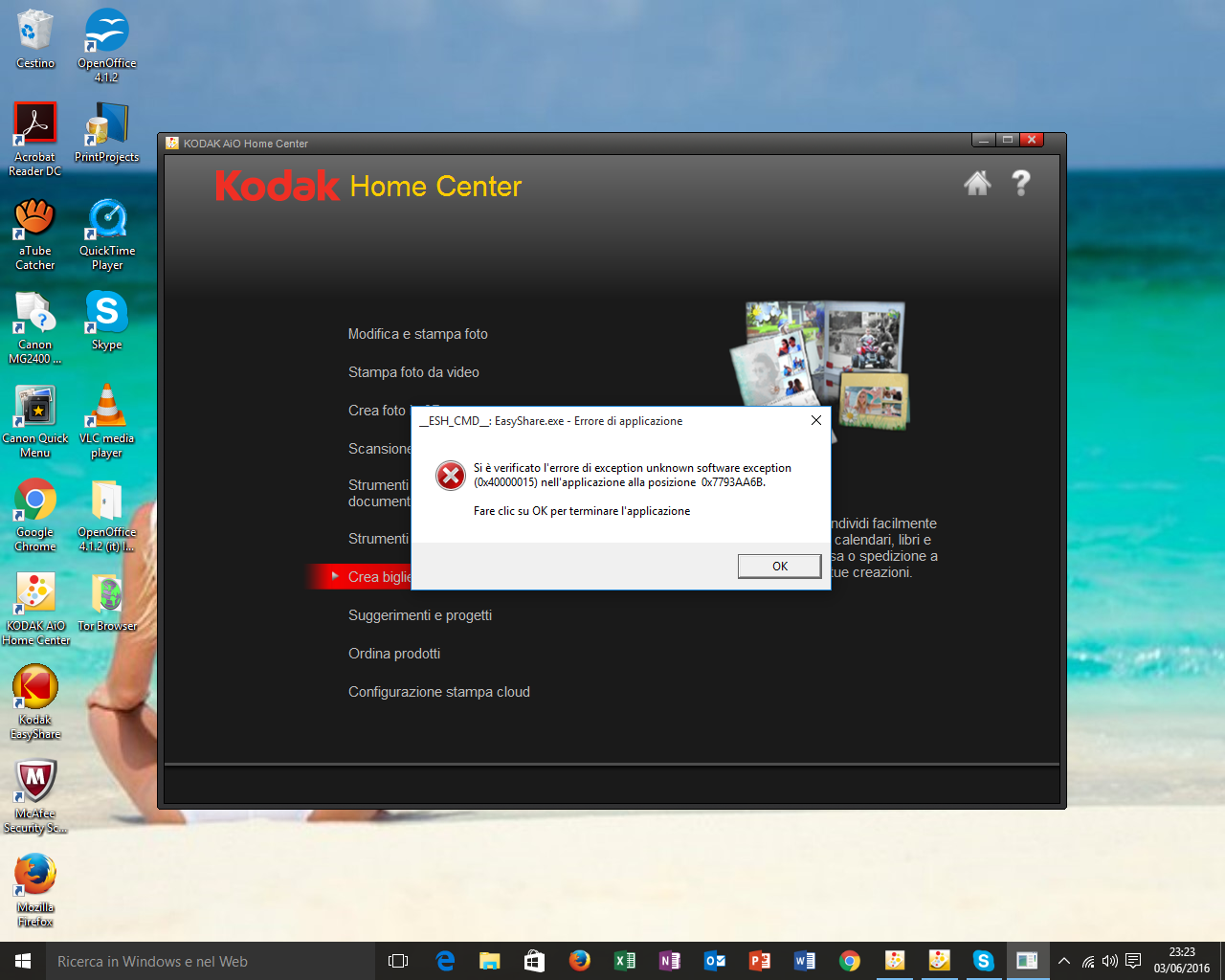Select Canon Quick Menu desktop icon
Screen dimensions: 1225x980
pyautogui.click(x=35, y=420)
